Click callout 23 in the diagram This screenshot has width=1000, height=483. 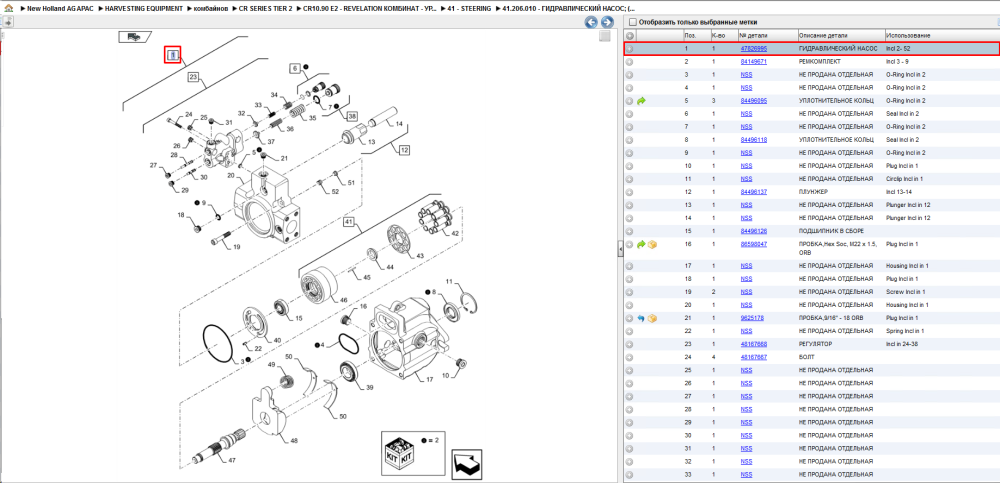coord(194,77)
